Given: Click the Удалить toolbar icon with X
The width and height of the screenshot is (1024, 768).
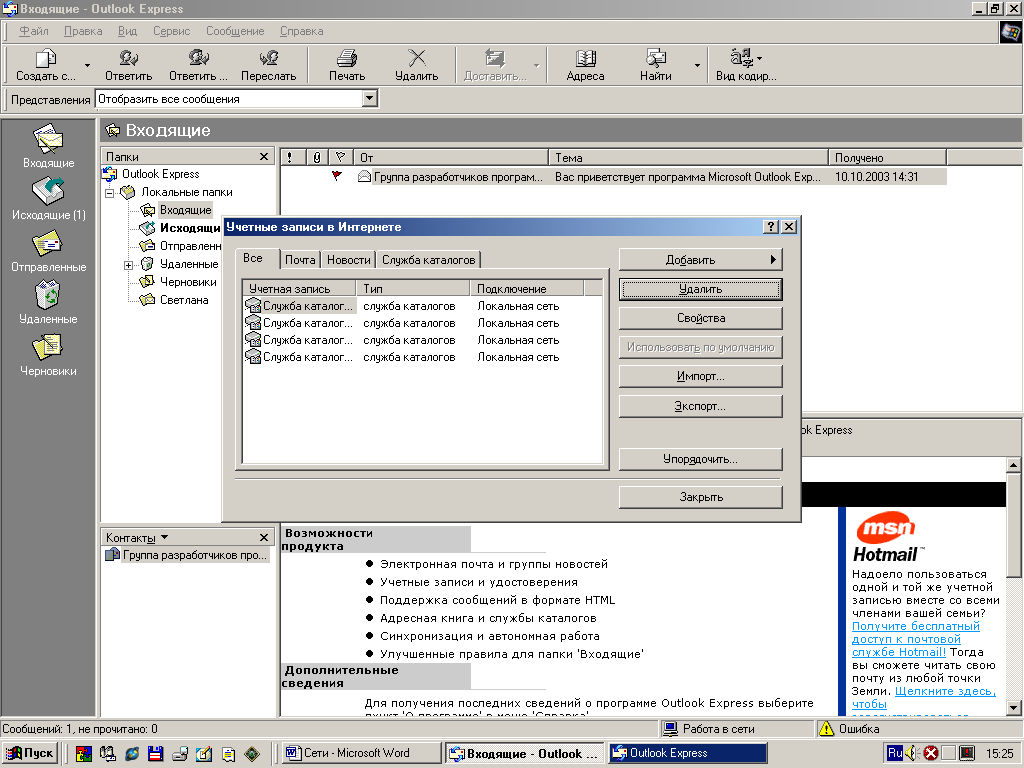Looking at the screenshot, I should [x=417, y=58].
